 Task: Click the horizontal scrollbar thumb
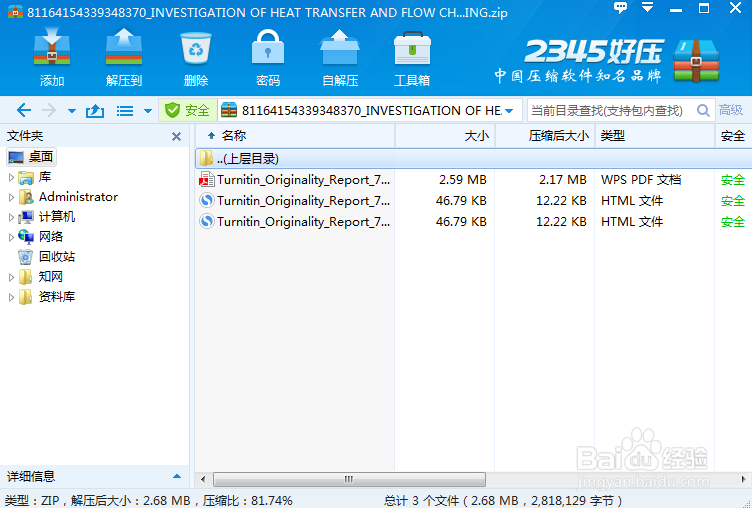pos(349,479)
